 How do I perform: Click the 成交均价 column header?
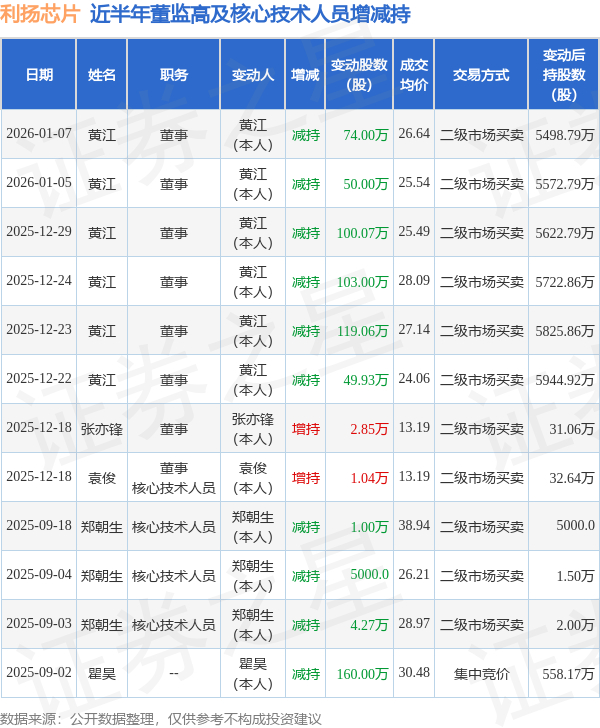(x=414, y=75)
